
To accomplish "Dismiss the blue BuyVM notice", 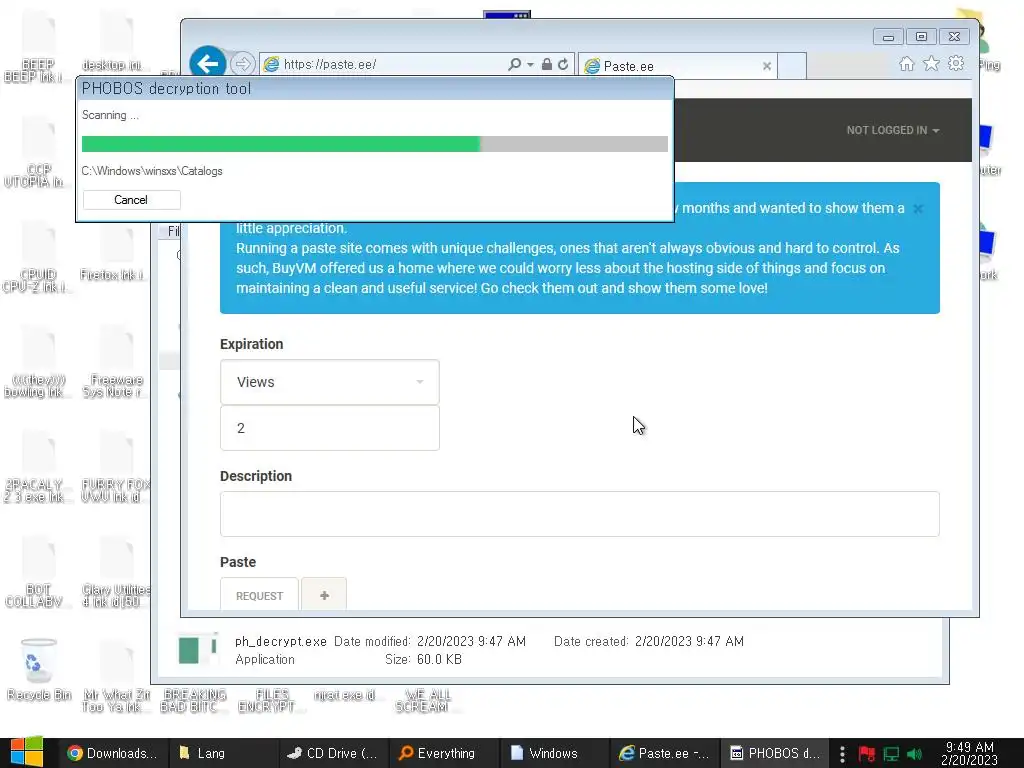I will [x=918, y=209].
